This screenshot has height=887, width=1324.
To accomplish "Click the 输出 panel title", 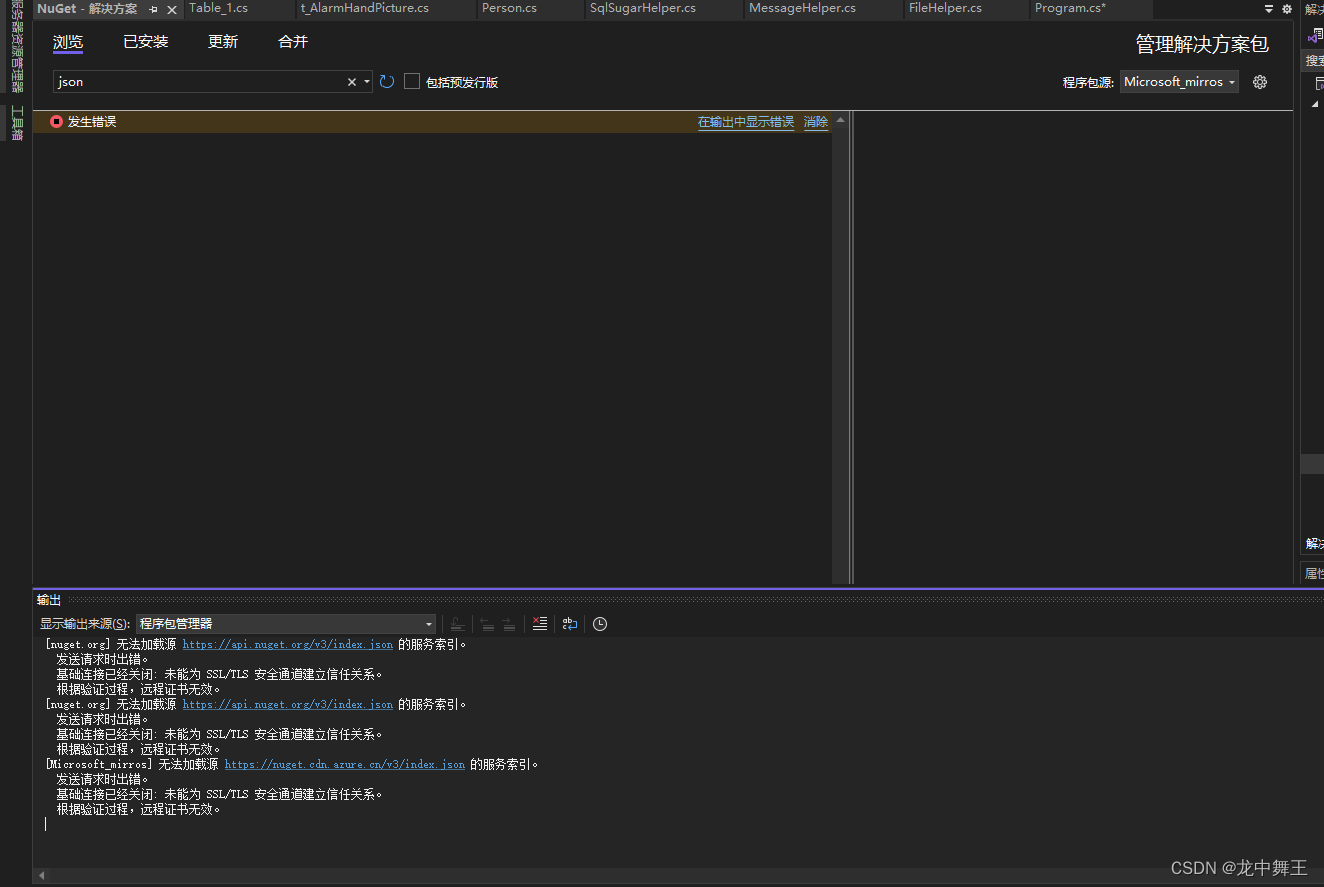I will click(x=49, y=600).
